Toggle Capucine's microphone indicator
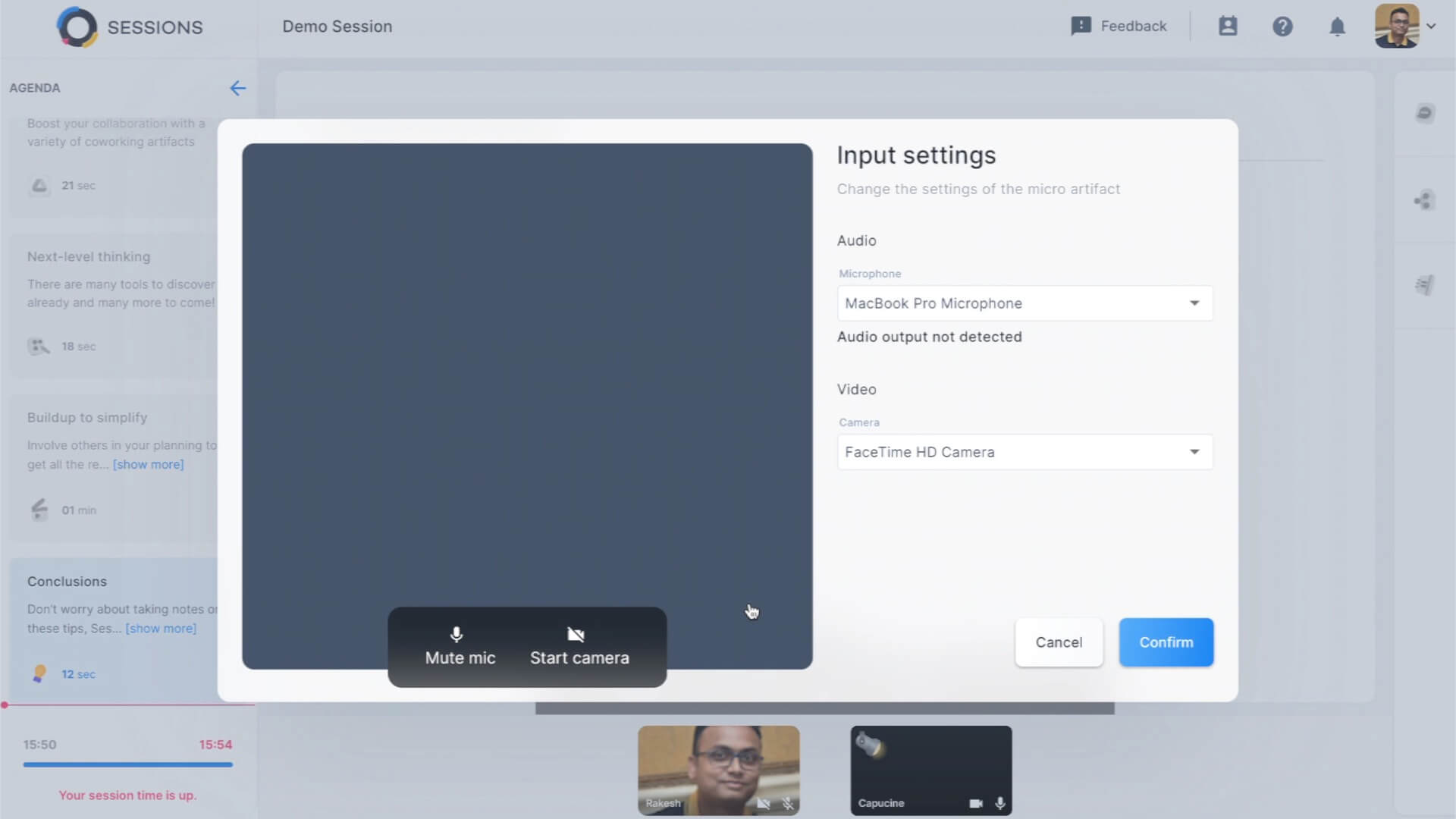The image size is (1456, 819). (x=999, y=802)
